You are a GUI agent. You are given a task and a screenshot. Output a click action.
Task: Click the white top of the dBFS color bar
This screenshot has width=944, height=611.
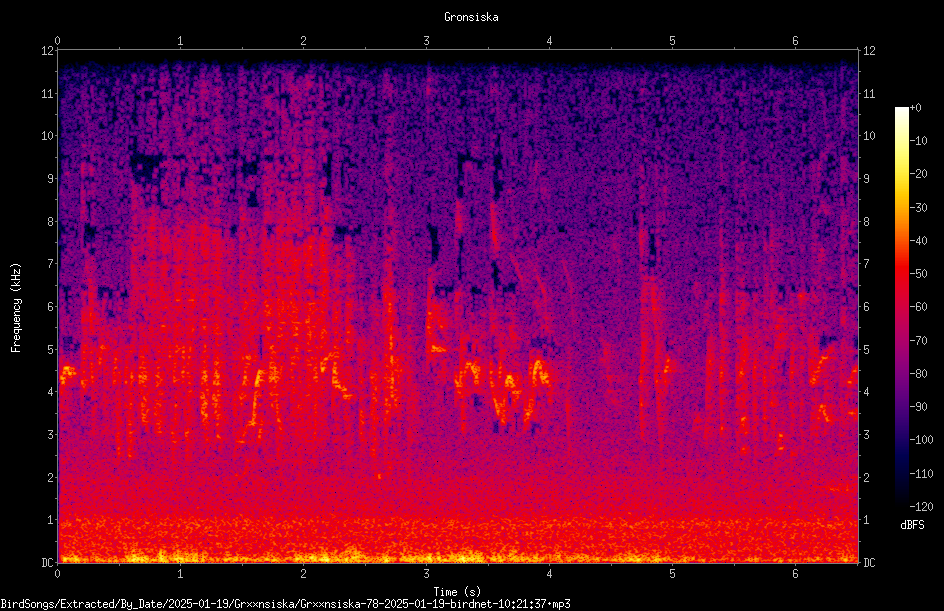point(901,111)
